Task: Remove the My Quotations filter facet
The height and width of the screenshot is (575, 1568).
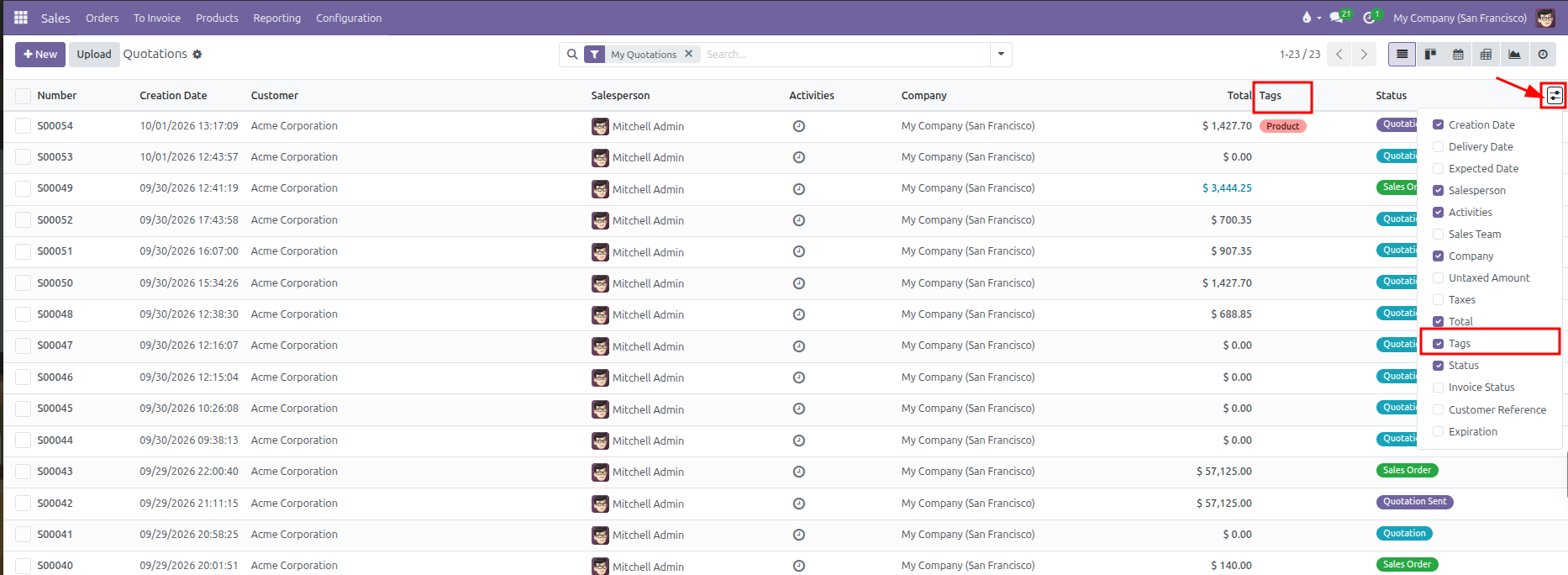Action: point(689,54)
